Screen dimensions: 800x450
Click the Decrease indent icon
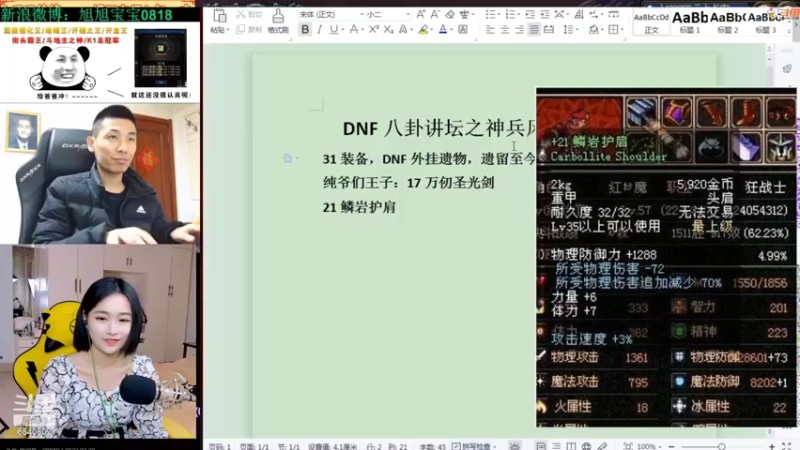[x=530, y=14]
